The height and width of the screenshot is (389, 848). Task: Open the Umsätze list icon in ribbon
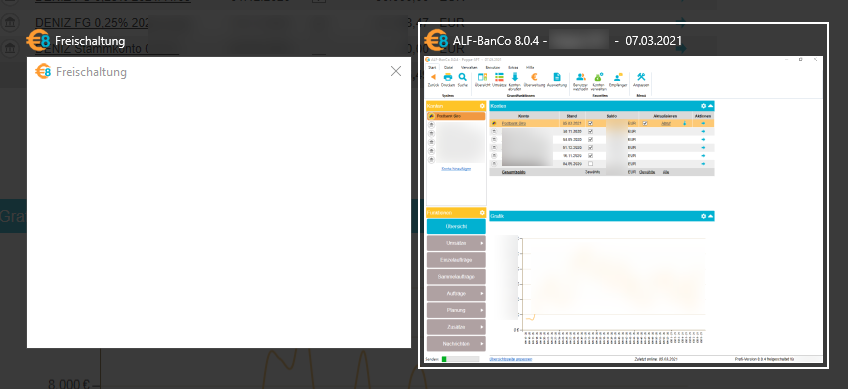pyautogui.click(x=499, y=77)
